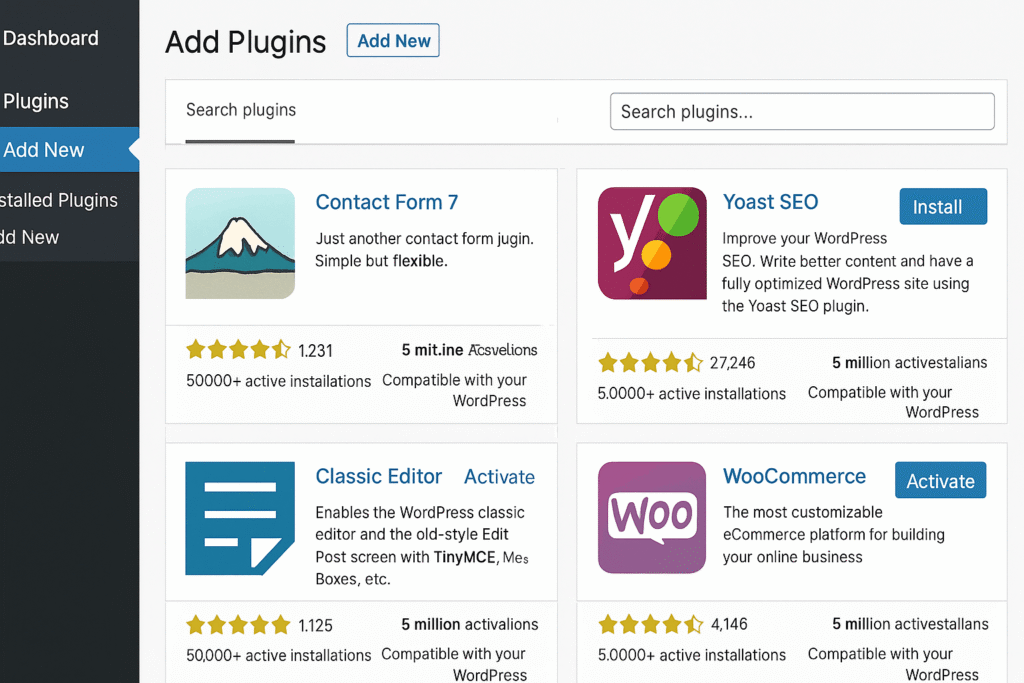Screen dimensions: 1024x683
Task: Click the Classic Editor document icon
Action: [240, 518]
